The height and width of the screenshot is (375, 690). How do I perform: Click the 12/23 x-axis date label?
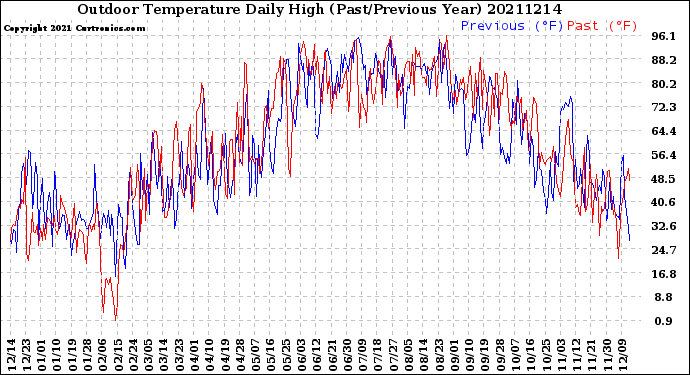[x=26, y=355]
